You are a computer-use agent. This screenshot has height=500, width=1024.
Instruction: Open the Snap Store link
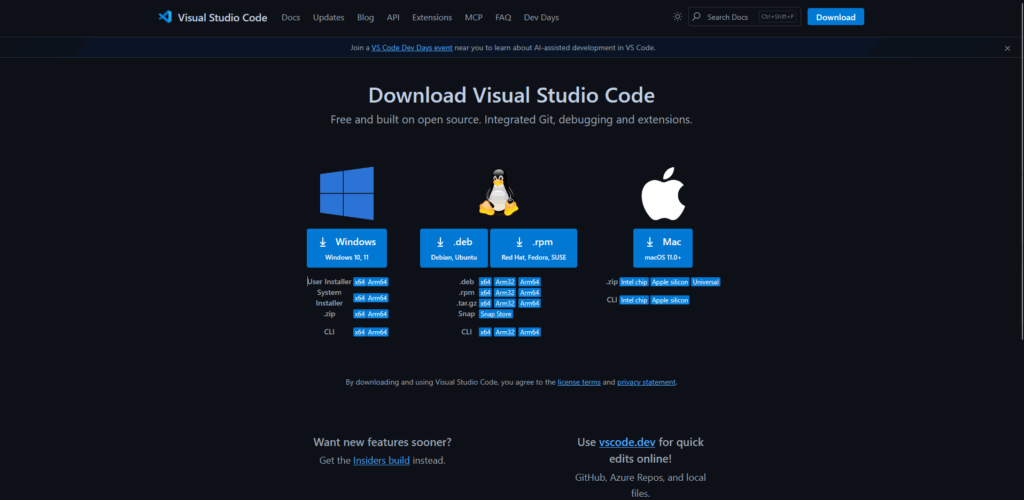point(496,314)
